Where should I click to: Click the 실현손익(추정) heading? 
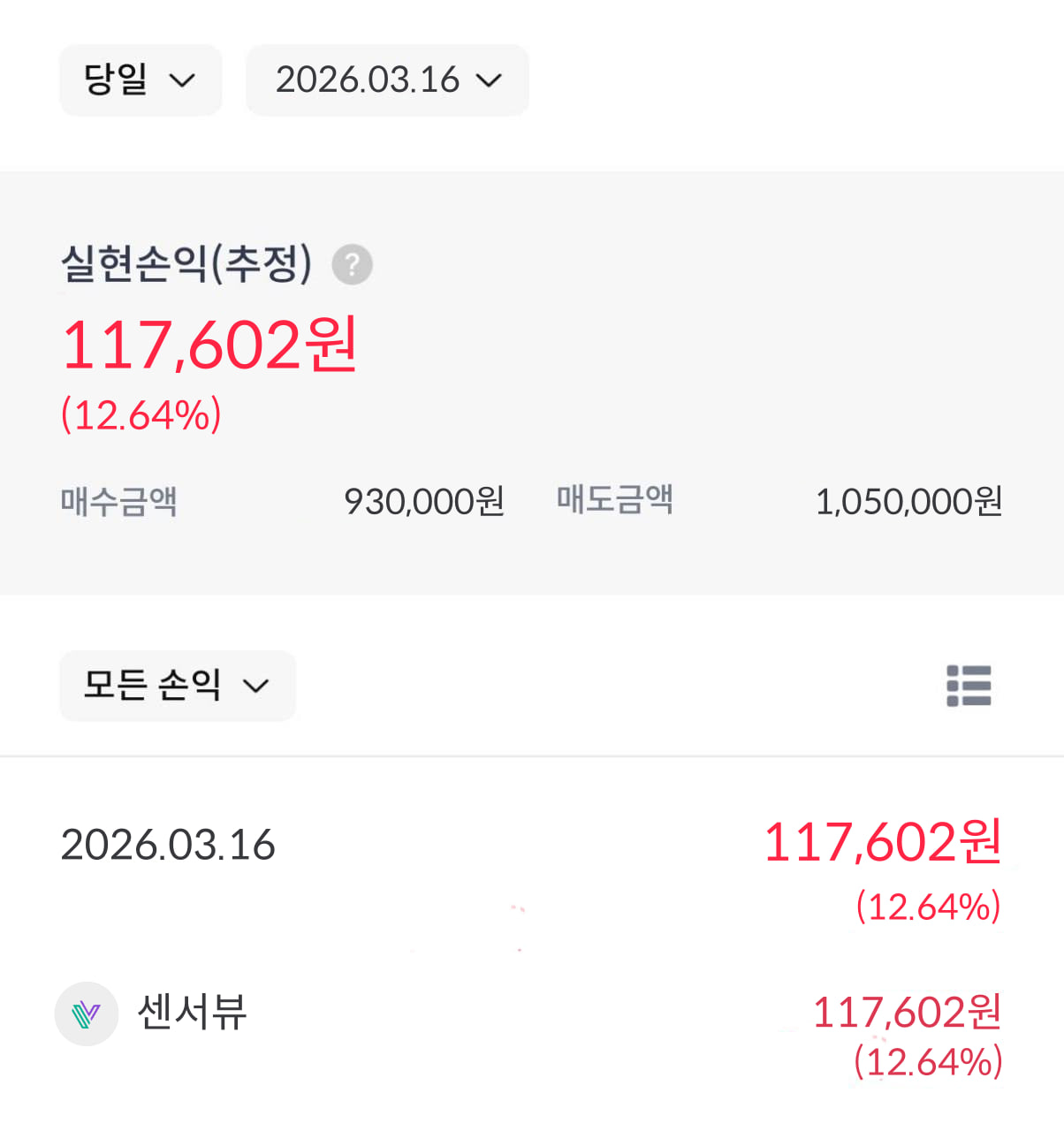pos(186,263)
